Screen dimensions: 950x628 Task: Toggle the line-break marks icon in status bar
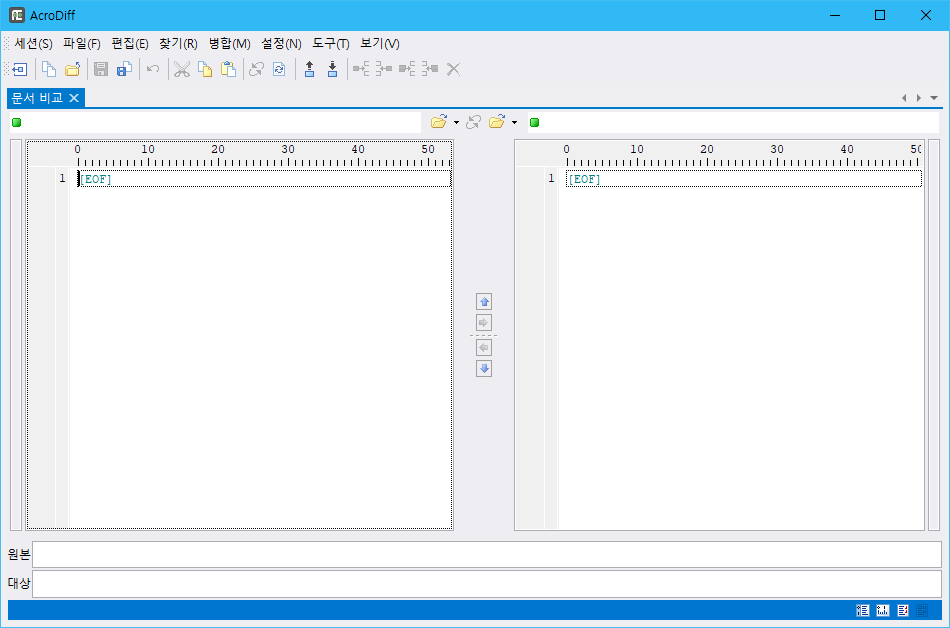coord(903,610)
